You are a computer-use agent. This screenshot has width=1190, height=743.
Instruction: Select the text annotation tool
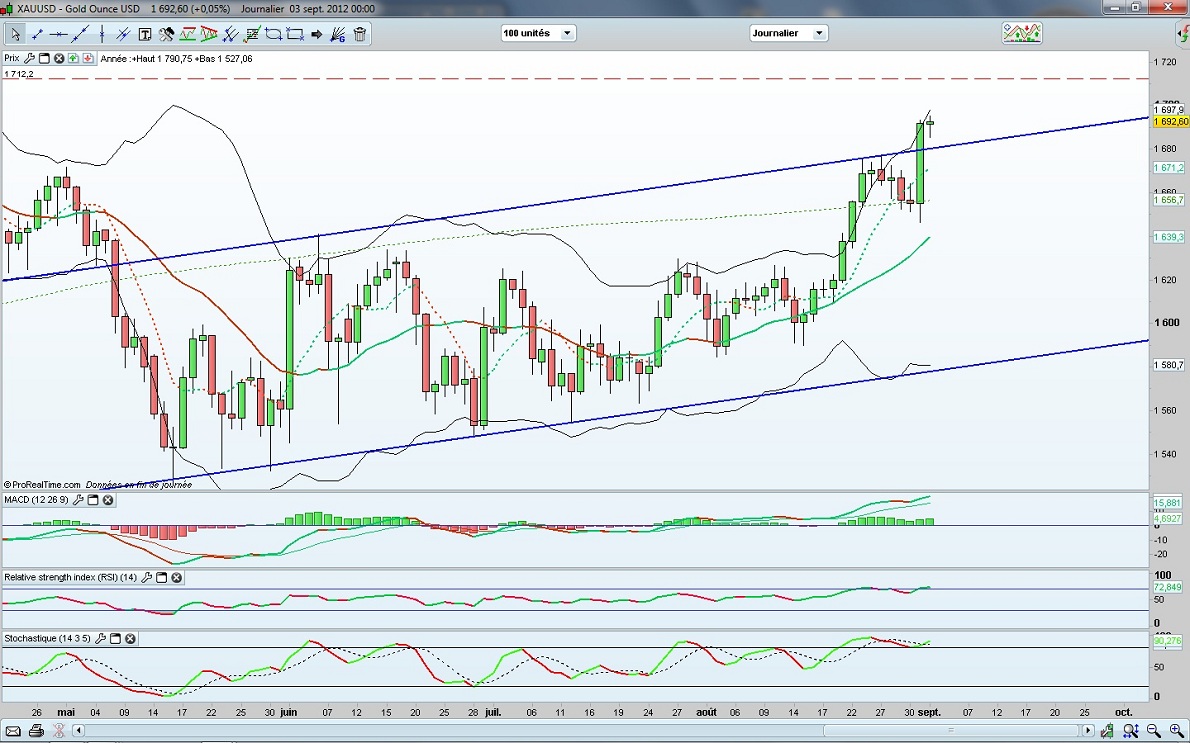(145, 34)
